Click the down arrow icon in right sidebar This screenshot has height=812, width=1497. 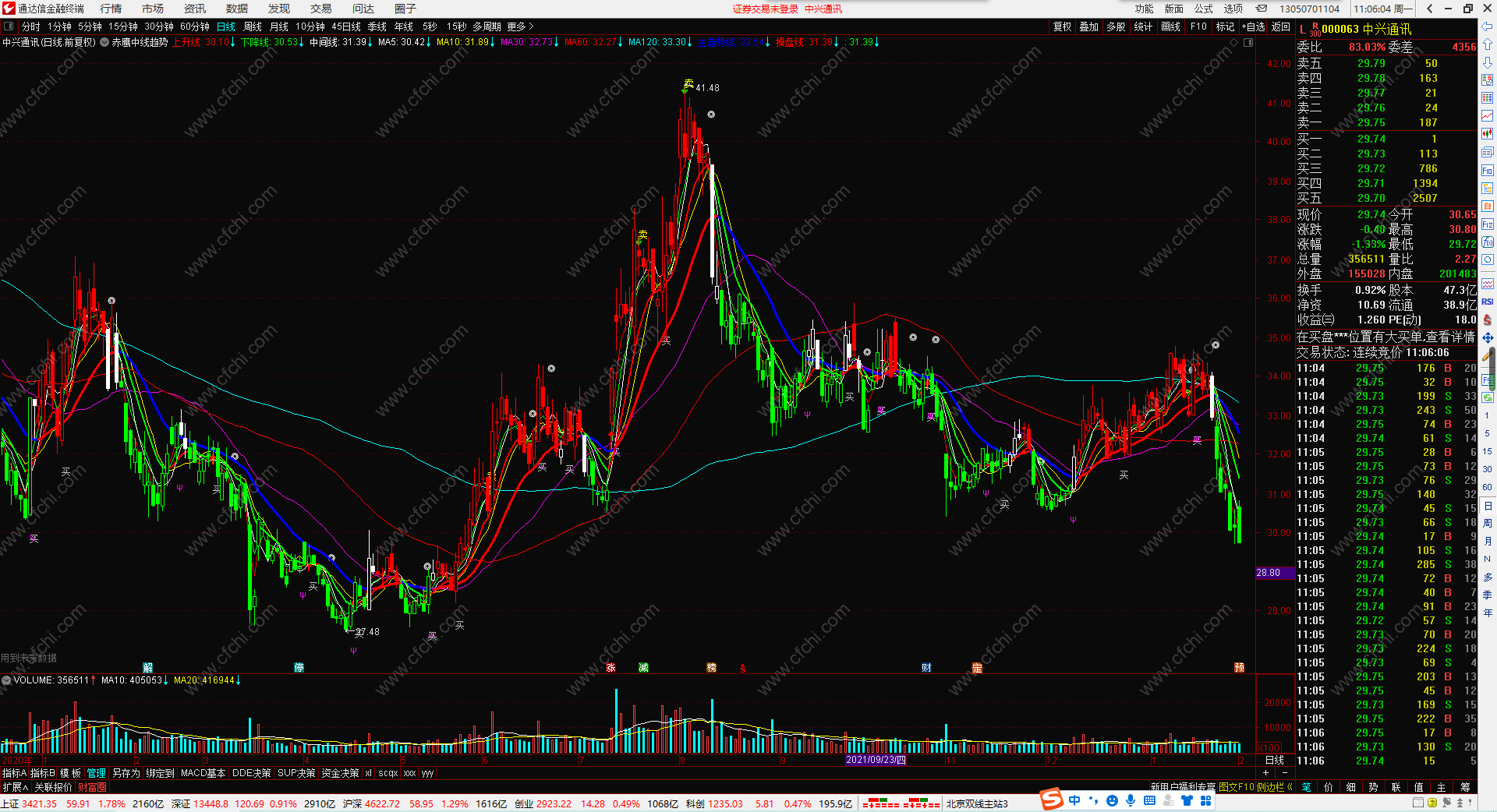[x=1488, y=62]
